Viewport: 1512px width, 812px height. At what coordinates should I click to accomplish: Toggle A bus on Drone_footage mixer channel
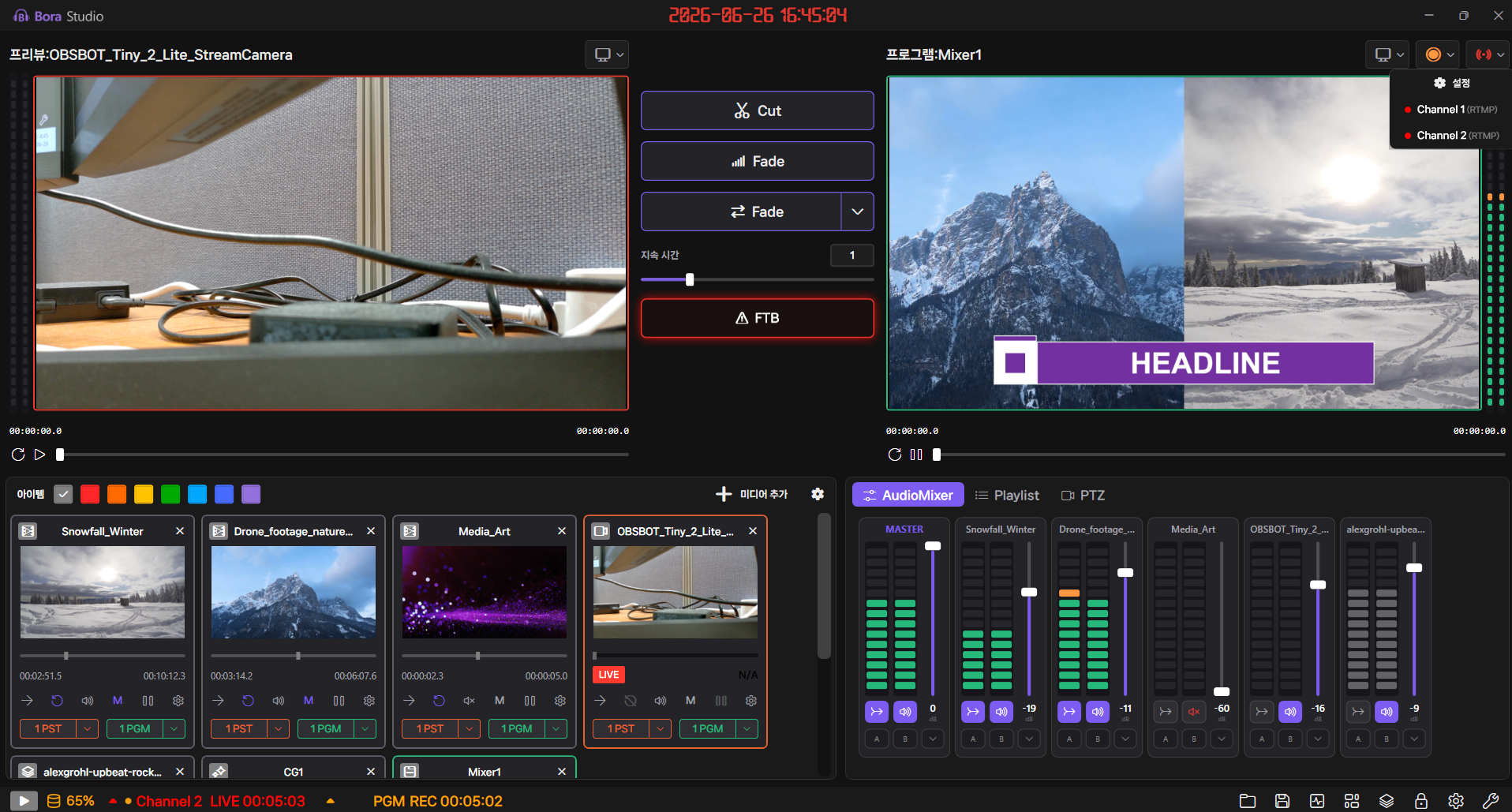click(1069, 739)
